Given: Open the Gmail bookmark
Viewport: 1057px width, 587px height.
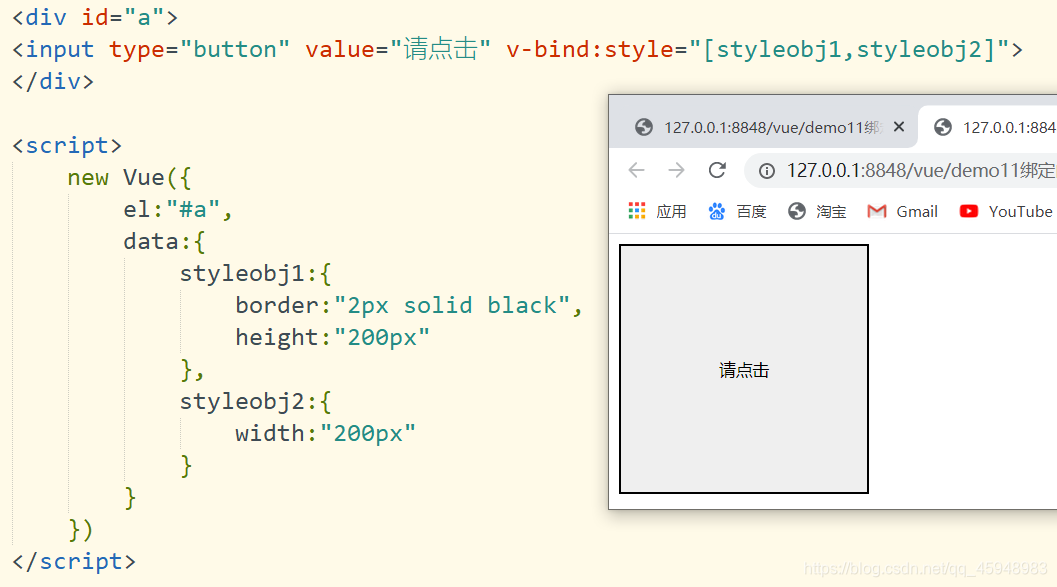Looking at the screenshot, I should 903,212.
